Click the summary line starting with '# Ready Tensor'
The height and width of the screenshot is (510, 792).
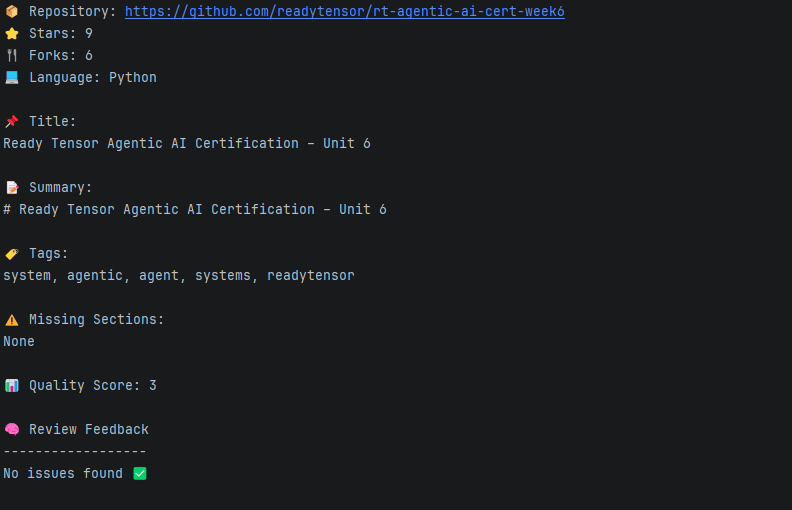coord(195,210)
